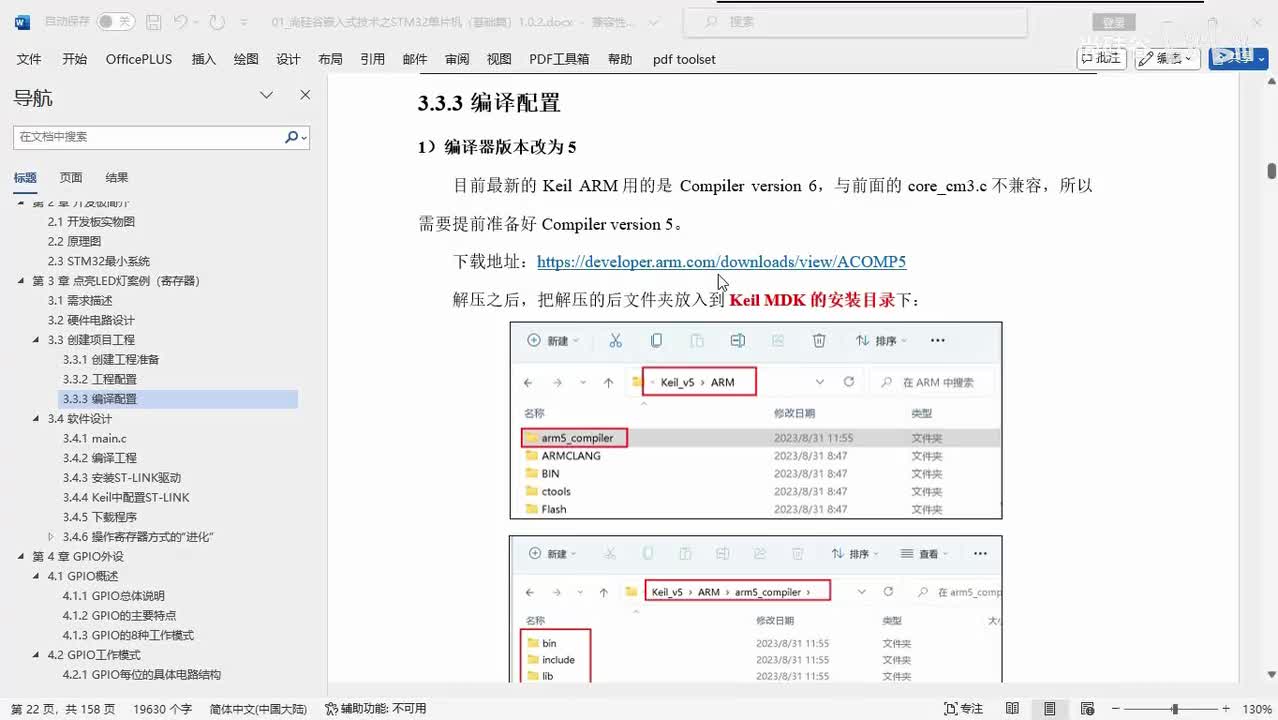Enable 专注 focus mode
Screen dimensions: 1278x720
(964, 708)
